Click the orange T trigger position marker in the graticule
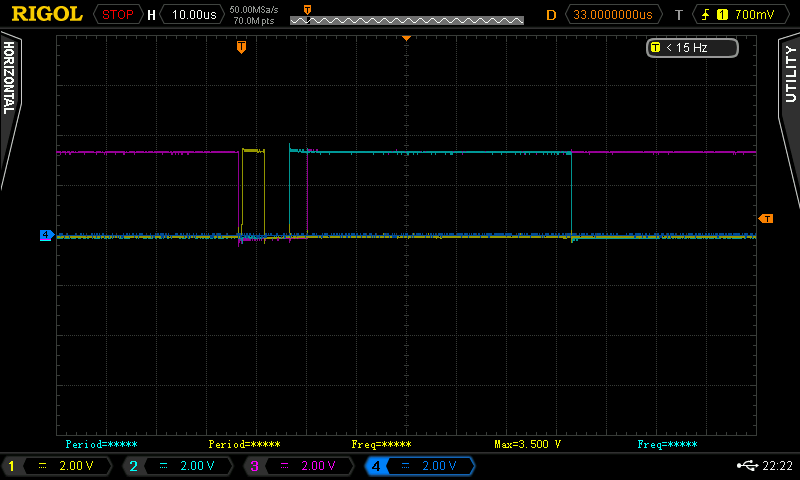Screen dimensions: 800x480 pos(241,47)
